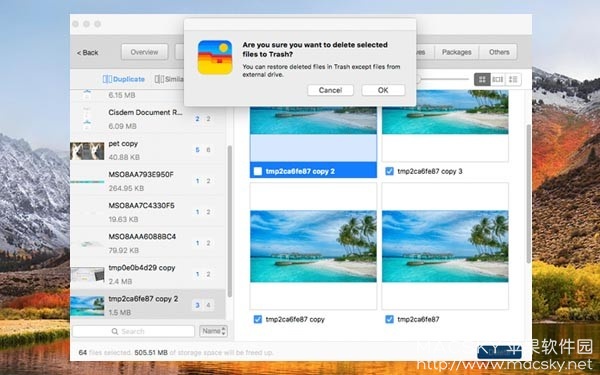
Task: Adjust the thumbnail size slider
Action: (443, 80)
